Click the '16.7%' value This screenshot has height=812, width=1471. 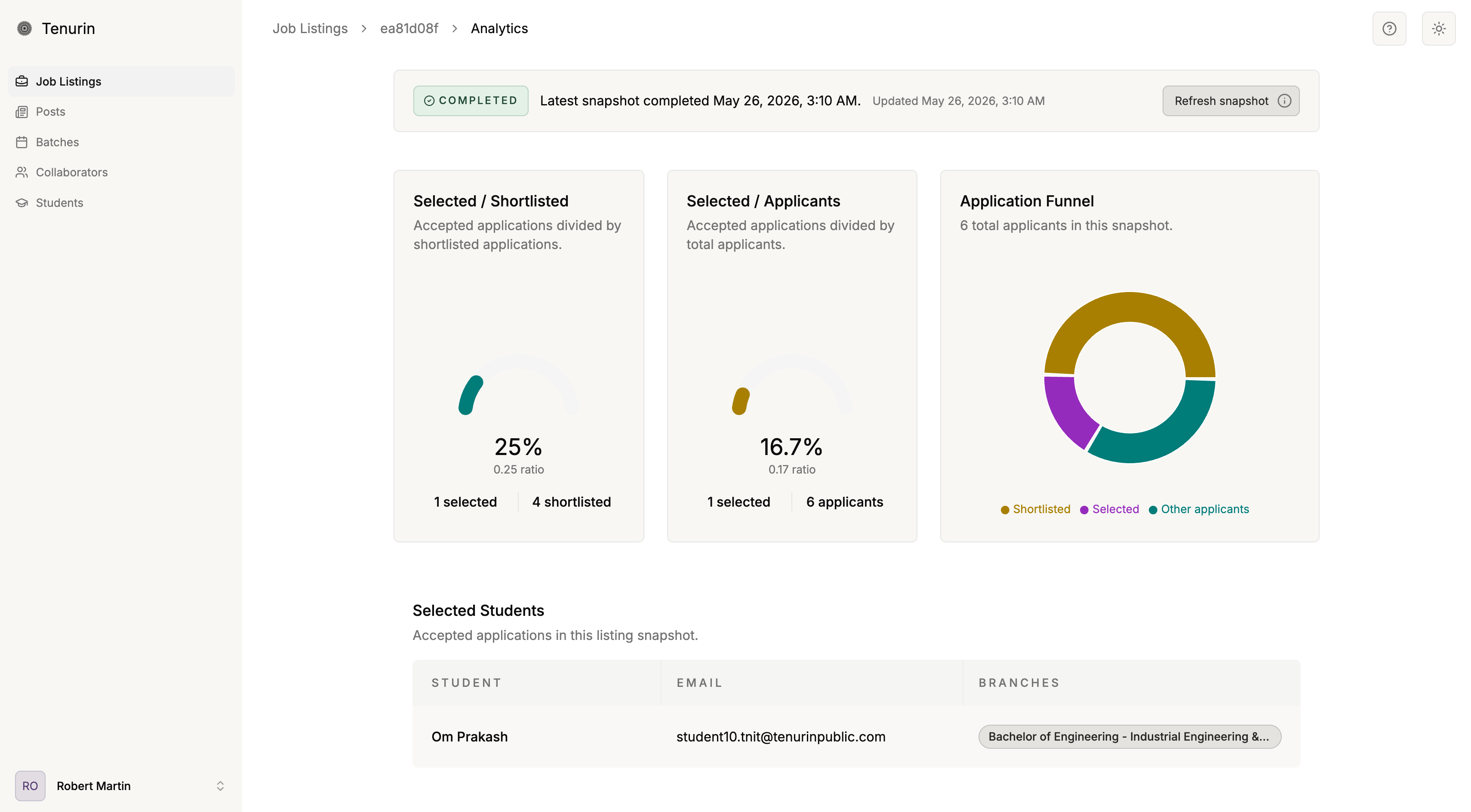click(791, 446)
